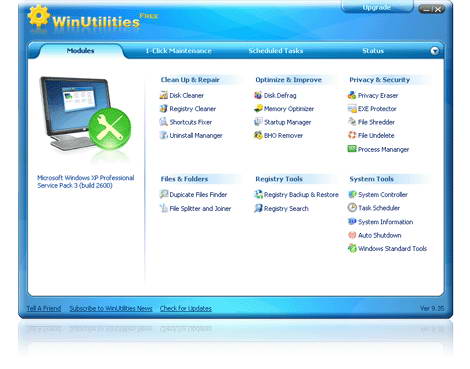Click the WinUtilities gear logo
Viewport: 470px width, 369px height.
tap(39, 16)
